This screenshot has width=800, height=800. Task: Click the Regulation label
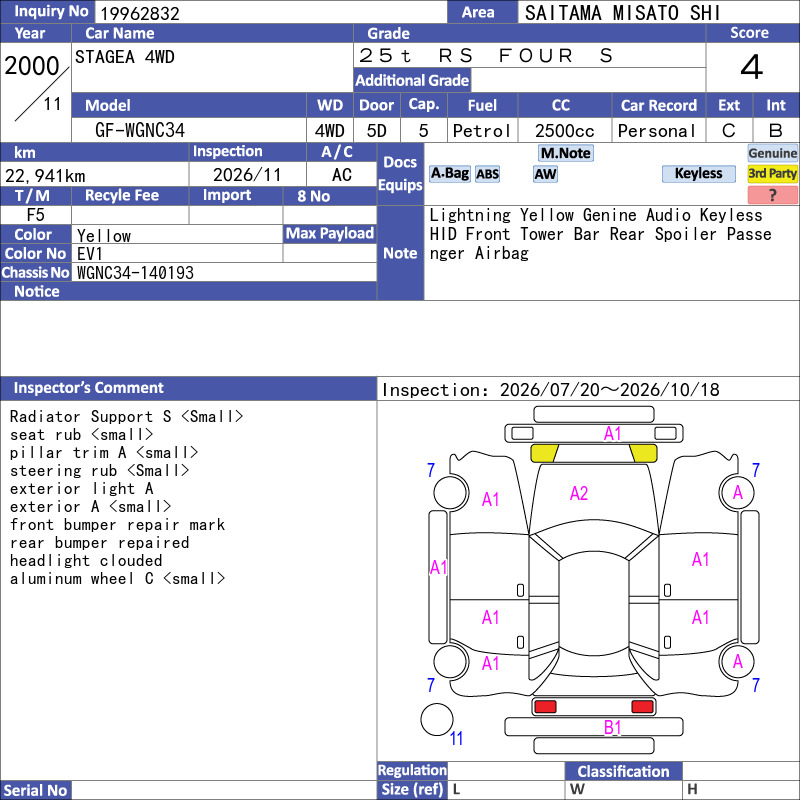click(x=412, y=770)
